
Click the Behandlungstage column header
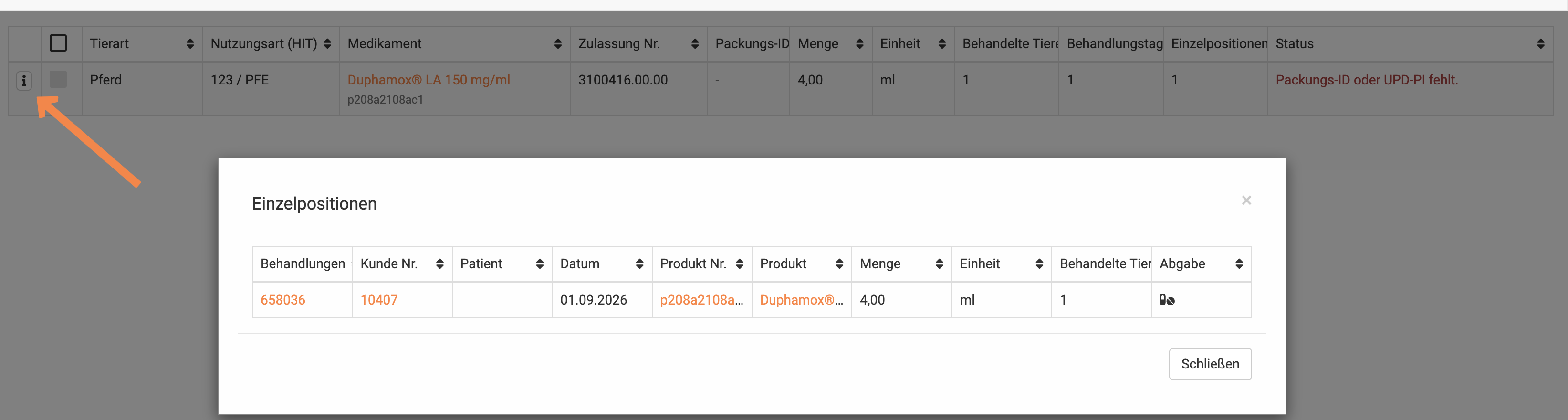pos(1111,44)
